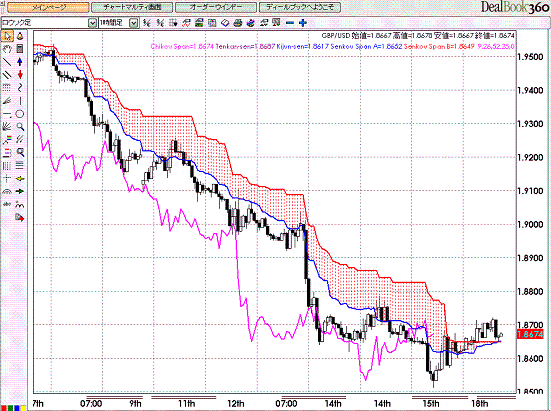Select the magnifier zoom tool
The image size is (551, 411).
20,127
